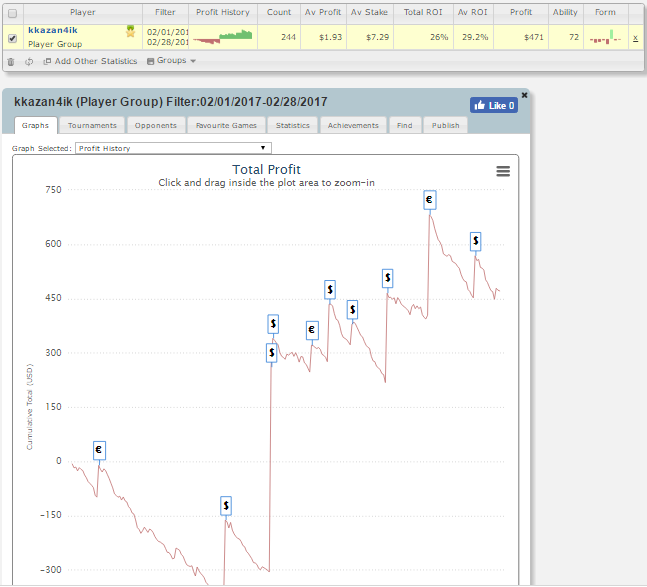Toggle the select-all checkbox in header
647x587 pixels.
pyautogui.click(x=12, y=14)
